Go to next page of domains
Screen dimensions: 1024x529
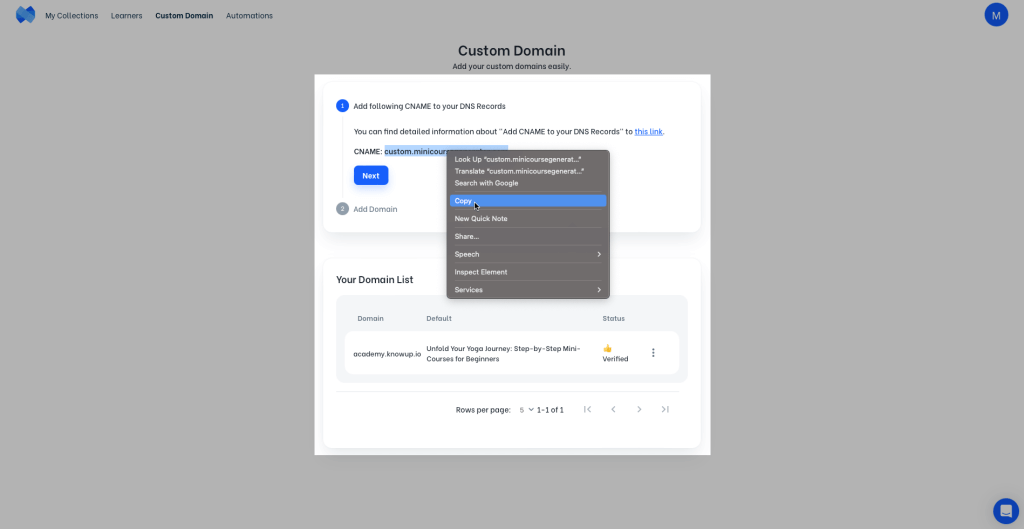point(639,409)
